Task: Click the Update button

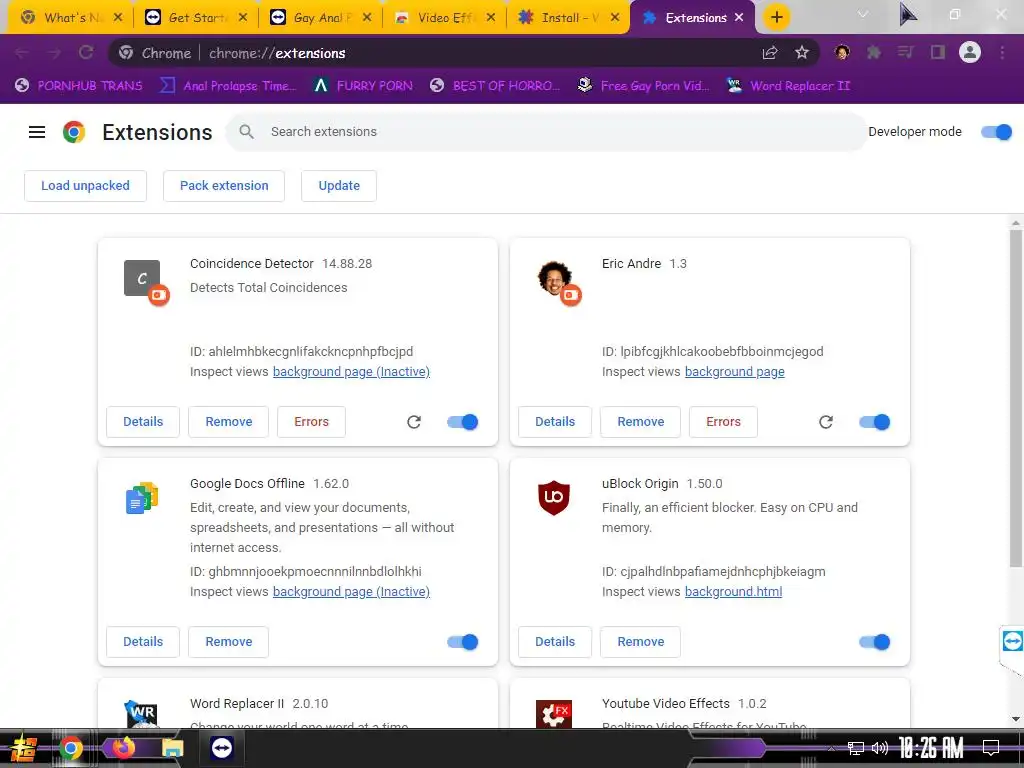Action: (x=339, y=186)
